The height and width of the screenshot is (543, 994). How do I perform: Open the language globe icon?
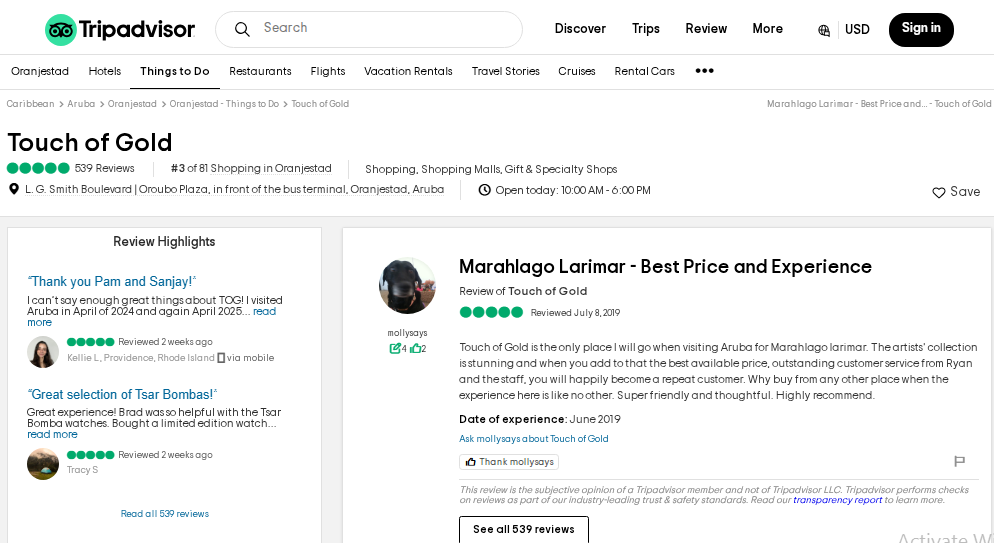point(823,30)
